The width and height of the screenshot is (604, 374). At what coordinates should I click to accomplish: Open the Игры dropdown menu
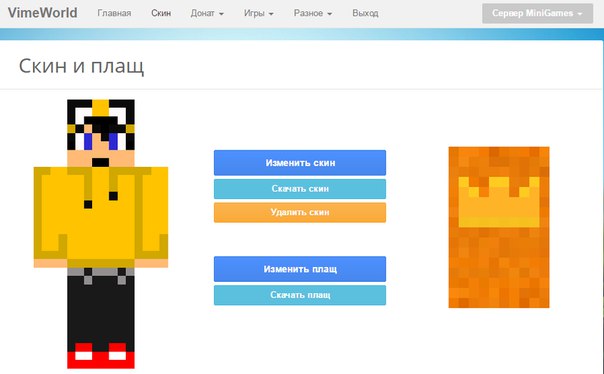258,13
